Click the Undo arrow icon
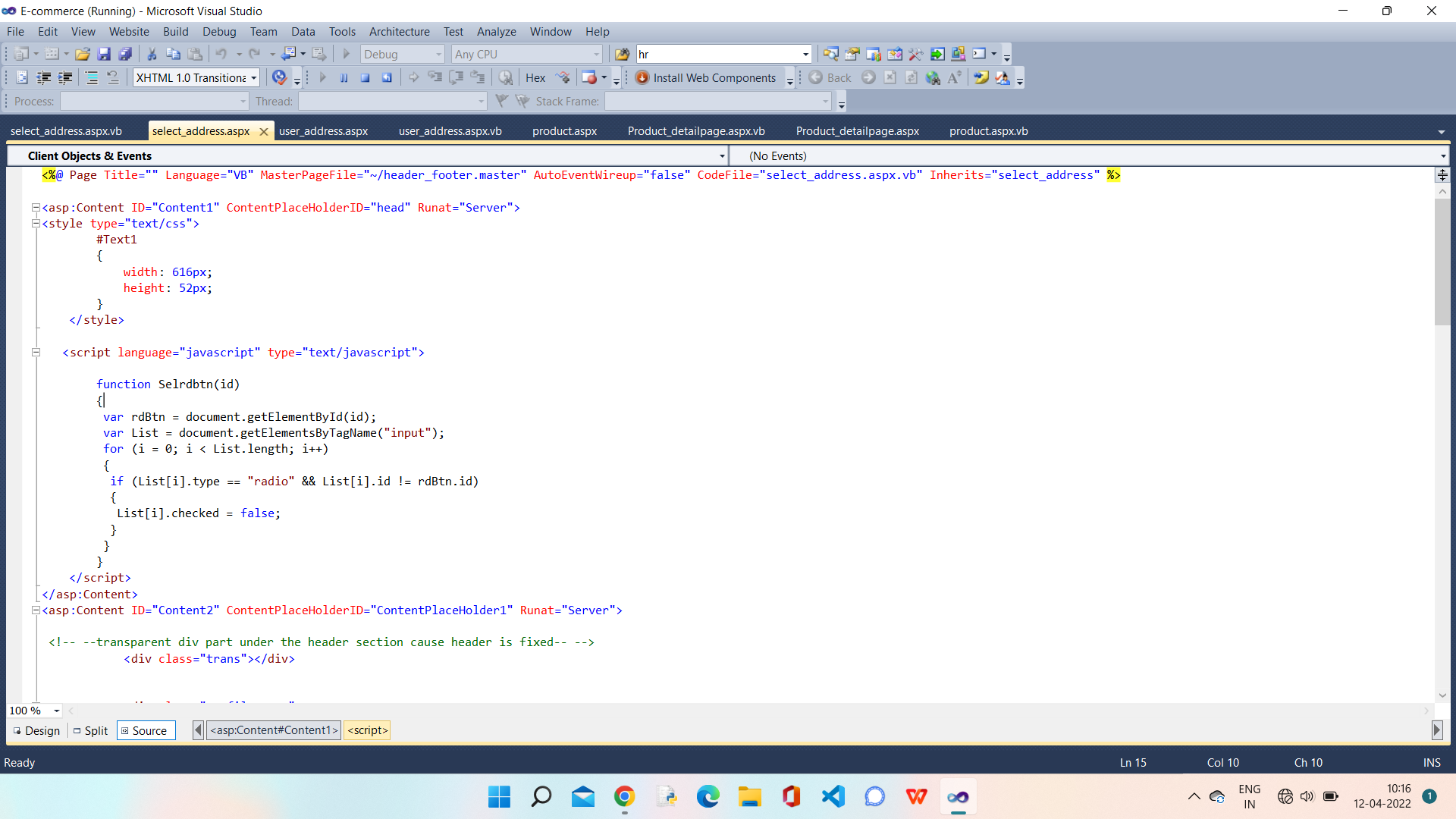Viewport: 1456px width, 819px height. (x=222, y=53)
